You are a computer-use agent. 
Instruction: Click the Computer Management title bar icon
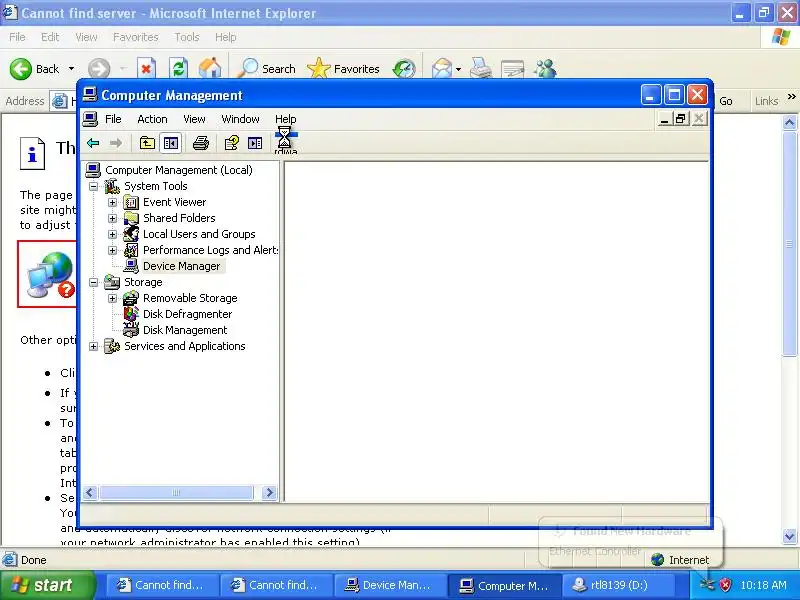coord(90,95)
